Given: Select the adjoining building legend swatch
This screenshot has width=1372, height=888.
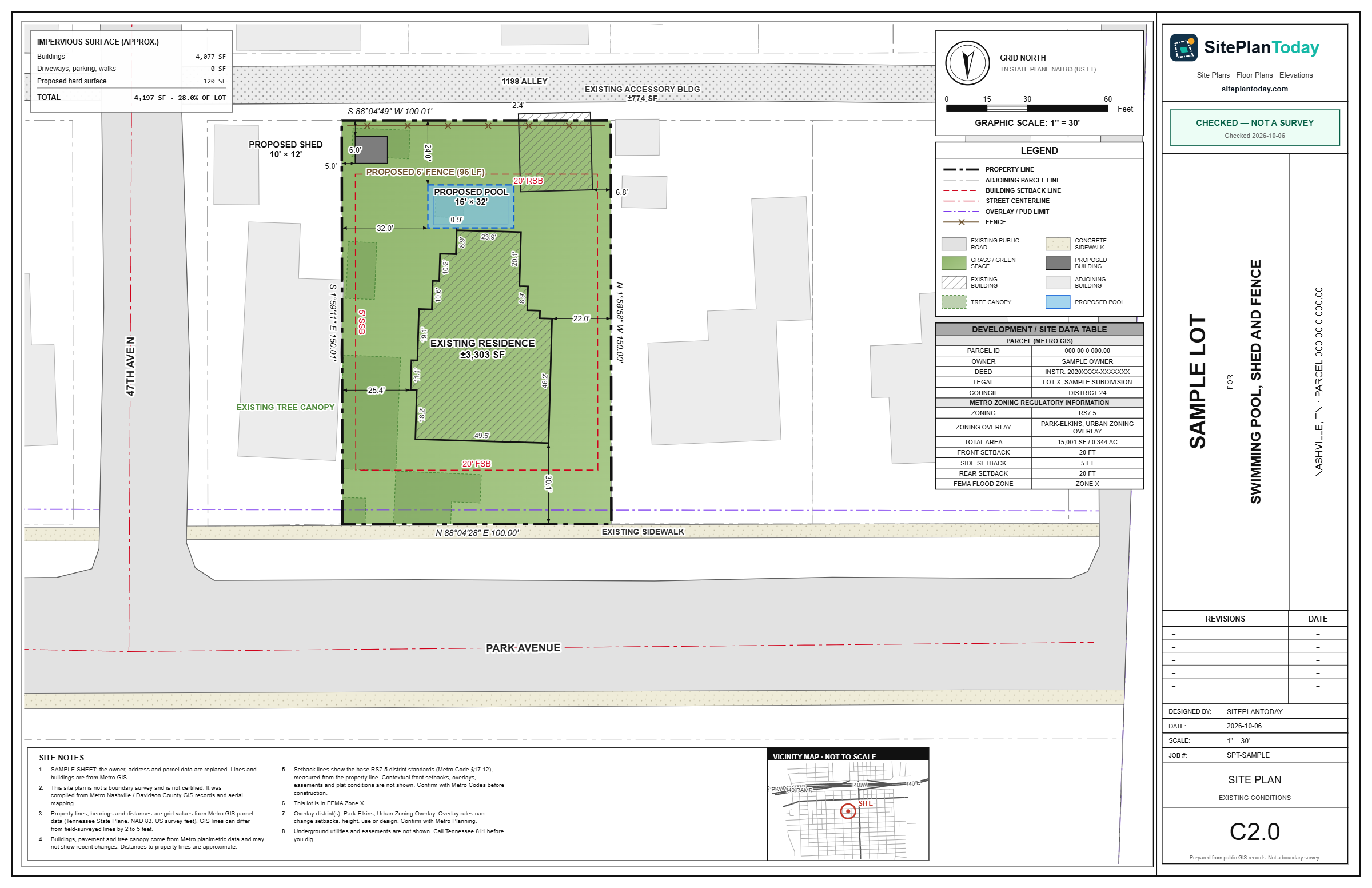Looking at the screenshot, I should coord(1058,282).
